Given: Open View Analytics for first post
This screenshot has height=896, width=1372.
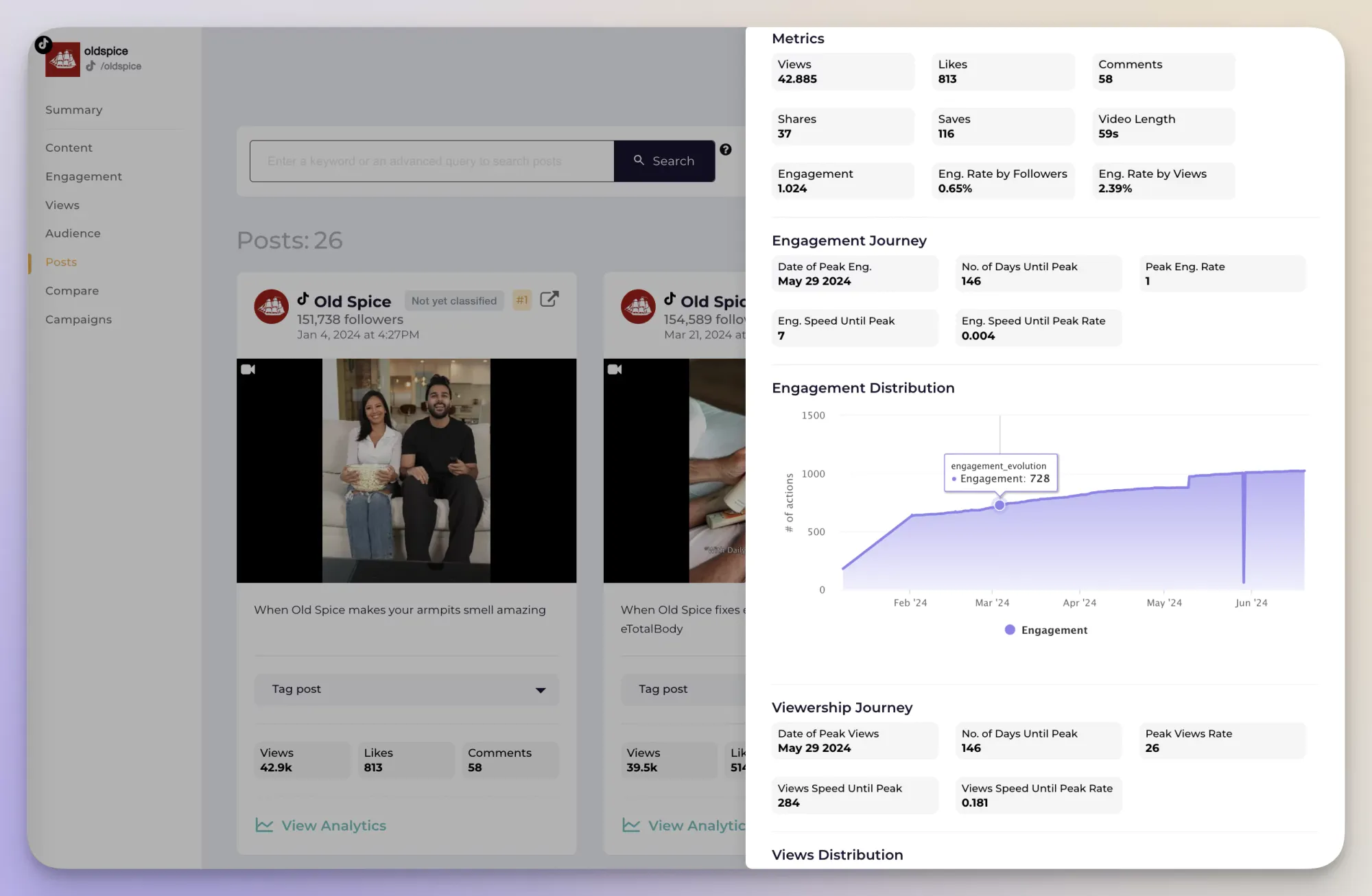Looking at the screenshot, I should click(320, 825).
